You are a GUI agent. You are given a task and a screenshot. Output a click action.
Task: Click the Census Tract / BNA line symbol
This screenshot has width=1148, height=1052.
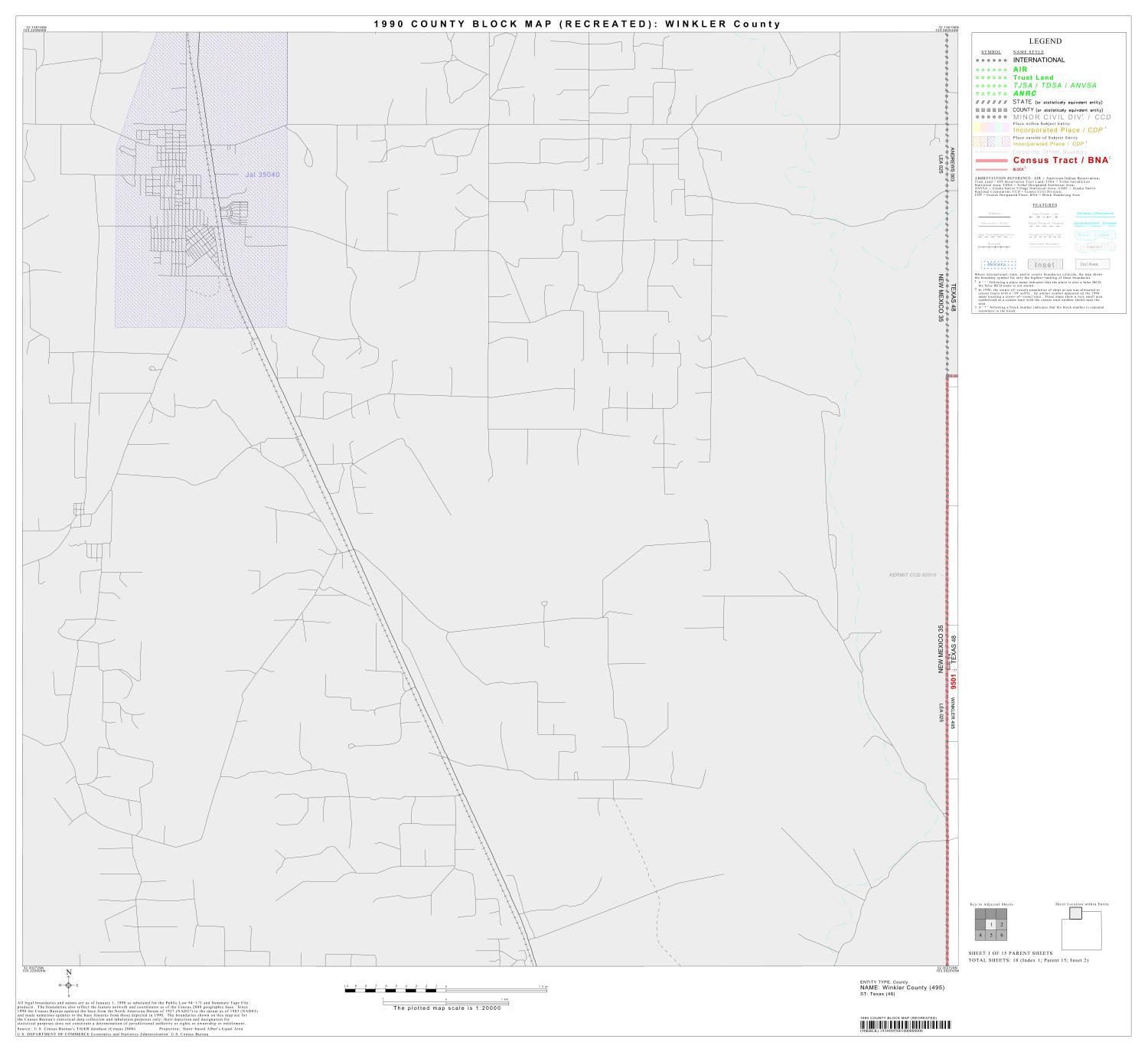click(991, 161)
